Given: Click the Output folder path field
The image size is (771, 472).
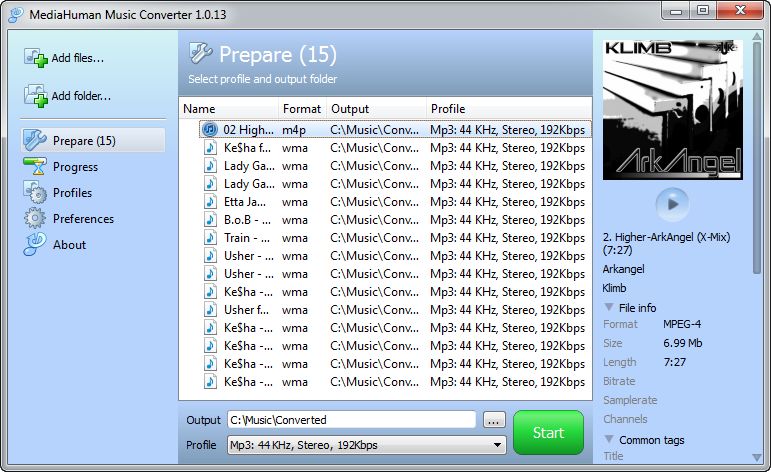Looking at the screenshot, I should point(352,420).
